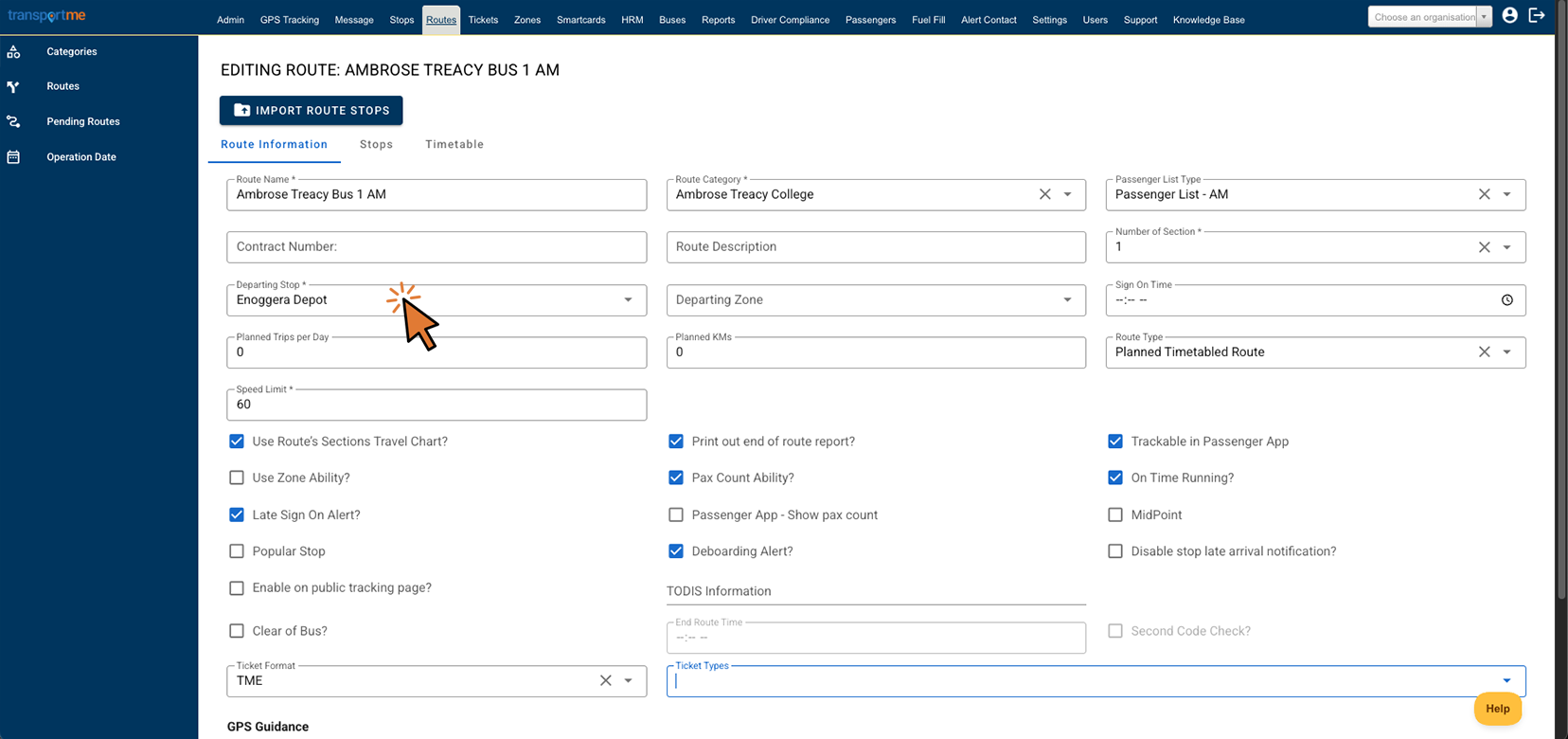Switch to the Stops tab
This screenshot has width=1568, height=739.
click(376, 144)
